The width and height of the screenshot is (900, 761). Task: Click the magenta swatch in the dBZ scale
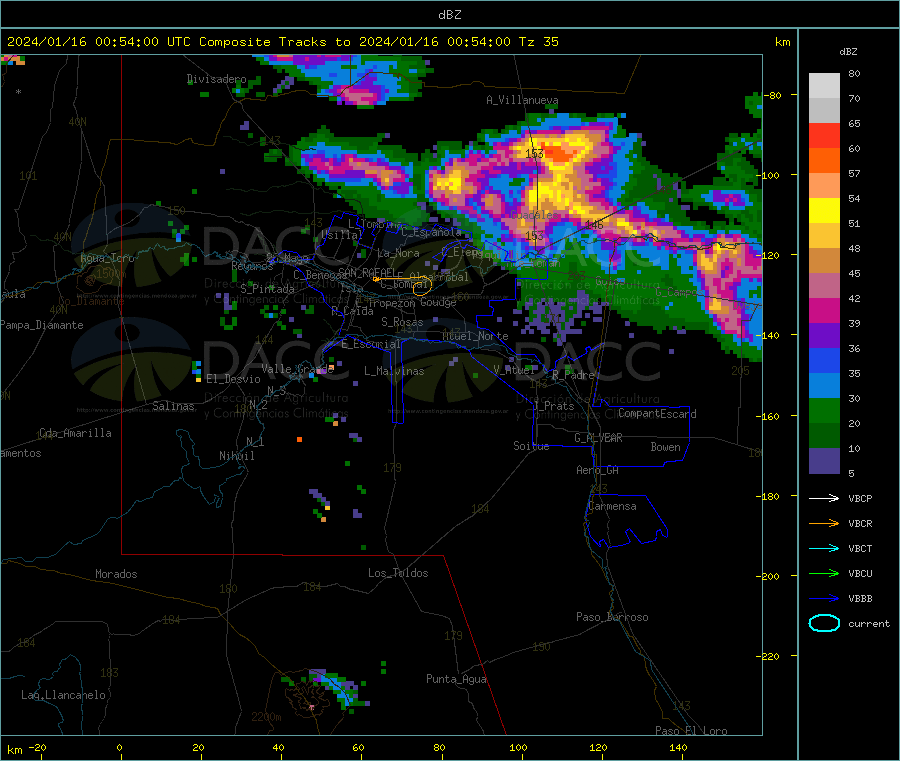824,310
